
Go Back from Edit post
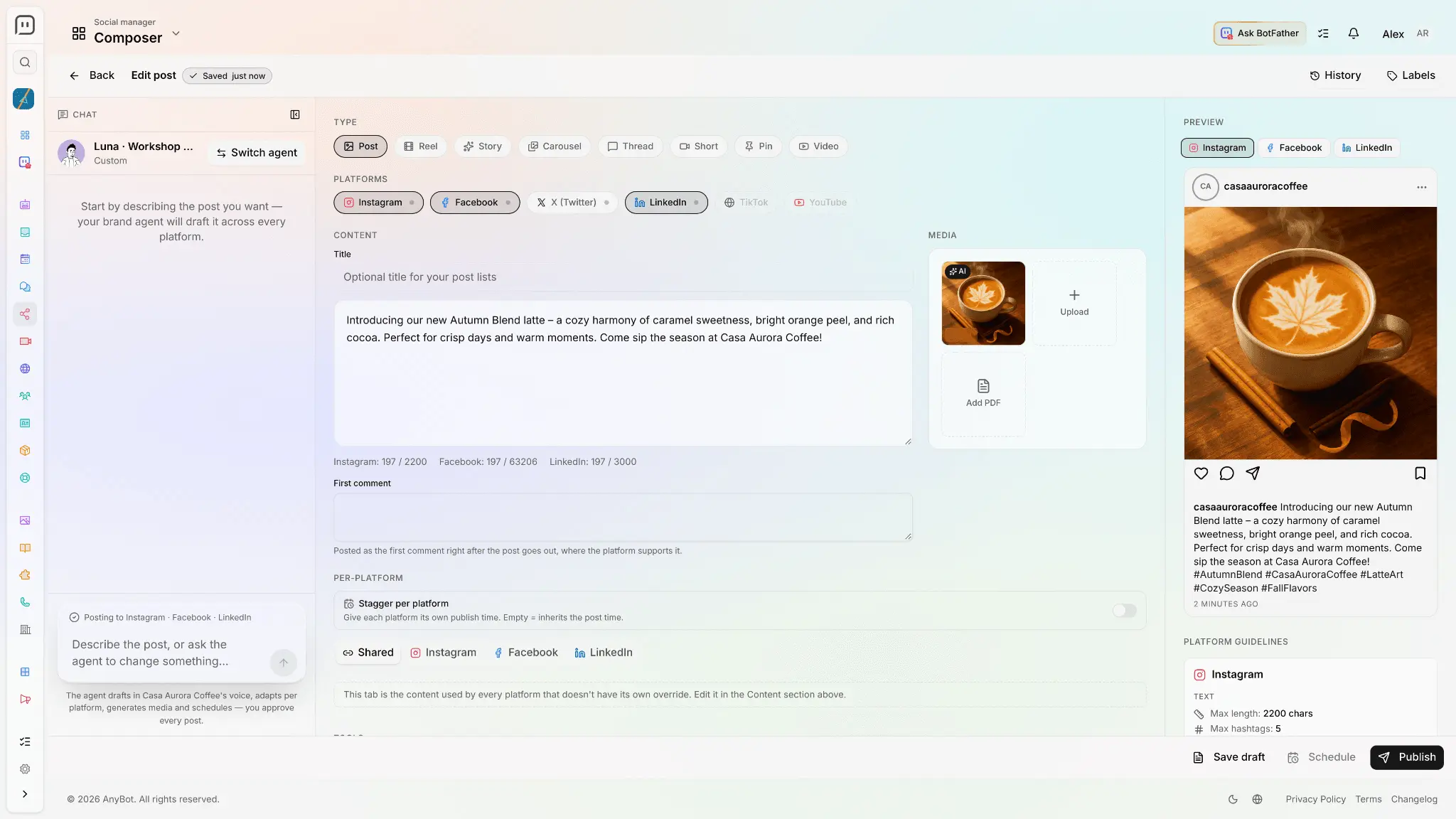click(92, 75)
